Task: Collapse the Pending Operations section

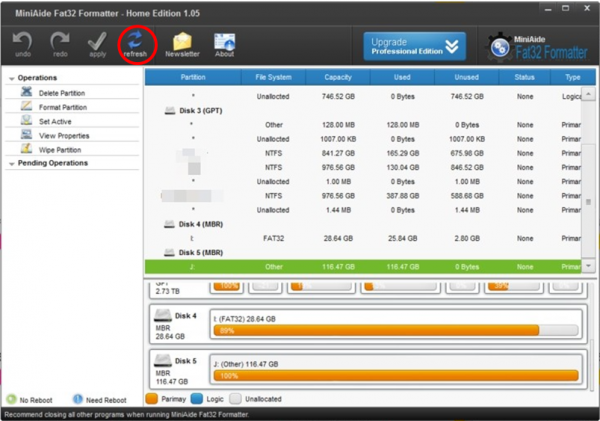Action: (x=11, y=162)
